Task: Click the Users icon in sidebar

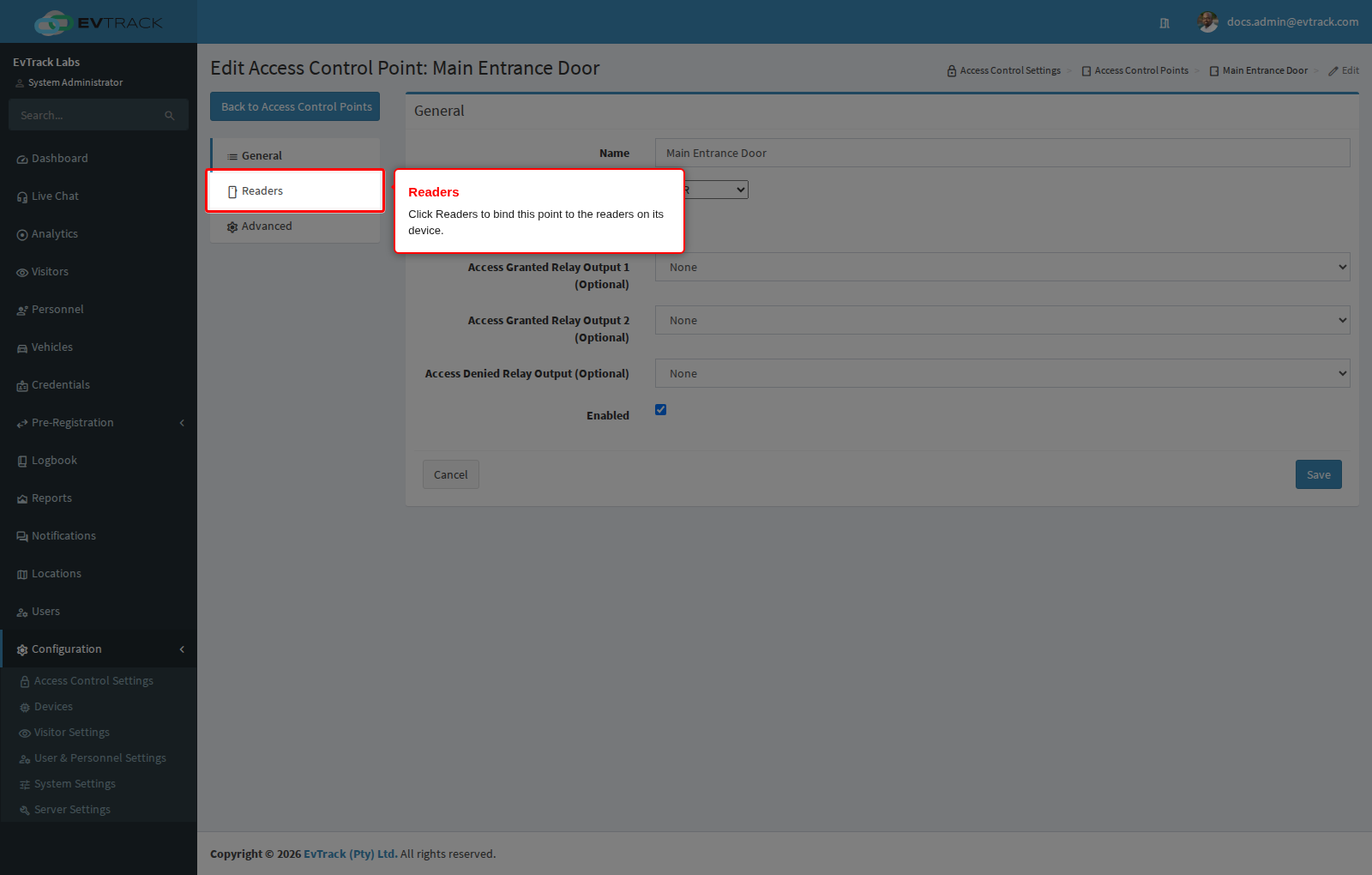Action: click(x=22, y=612)
